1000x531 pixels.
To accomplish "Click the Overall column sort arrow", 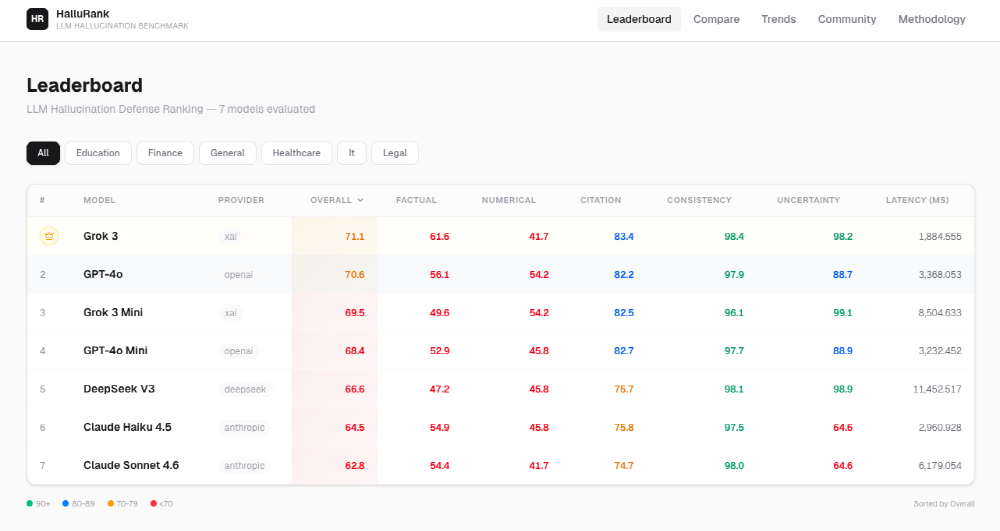I will click(x=360, y=200).
